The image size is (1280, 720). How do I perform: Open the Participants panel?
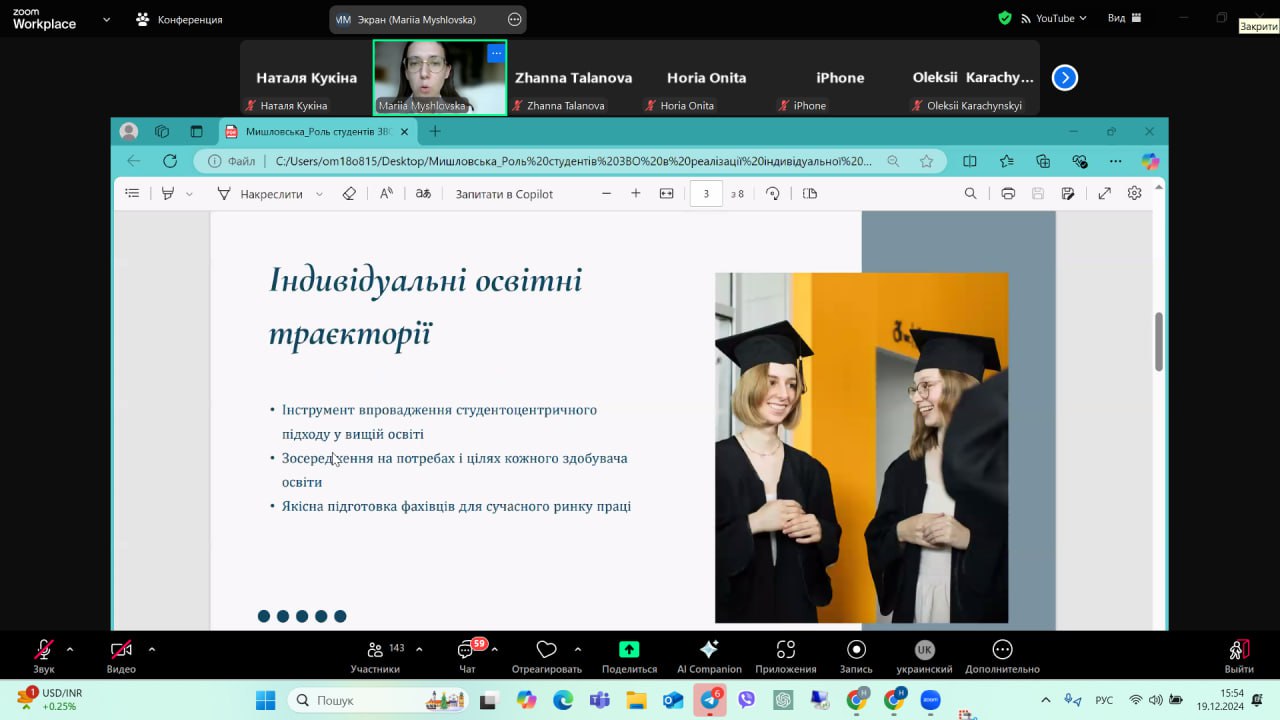(376, 651)
